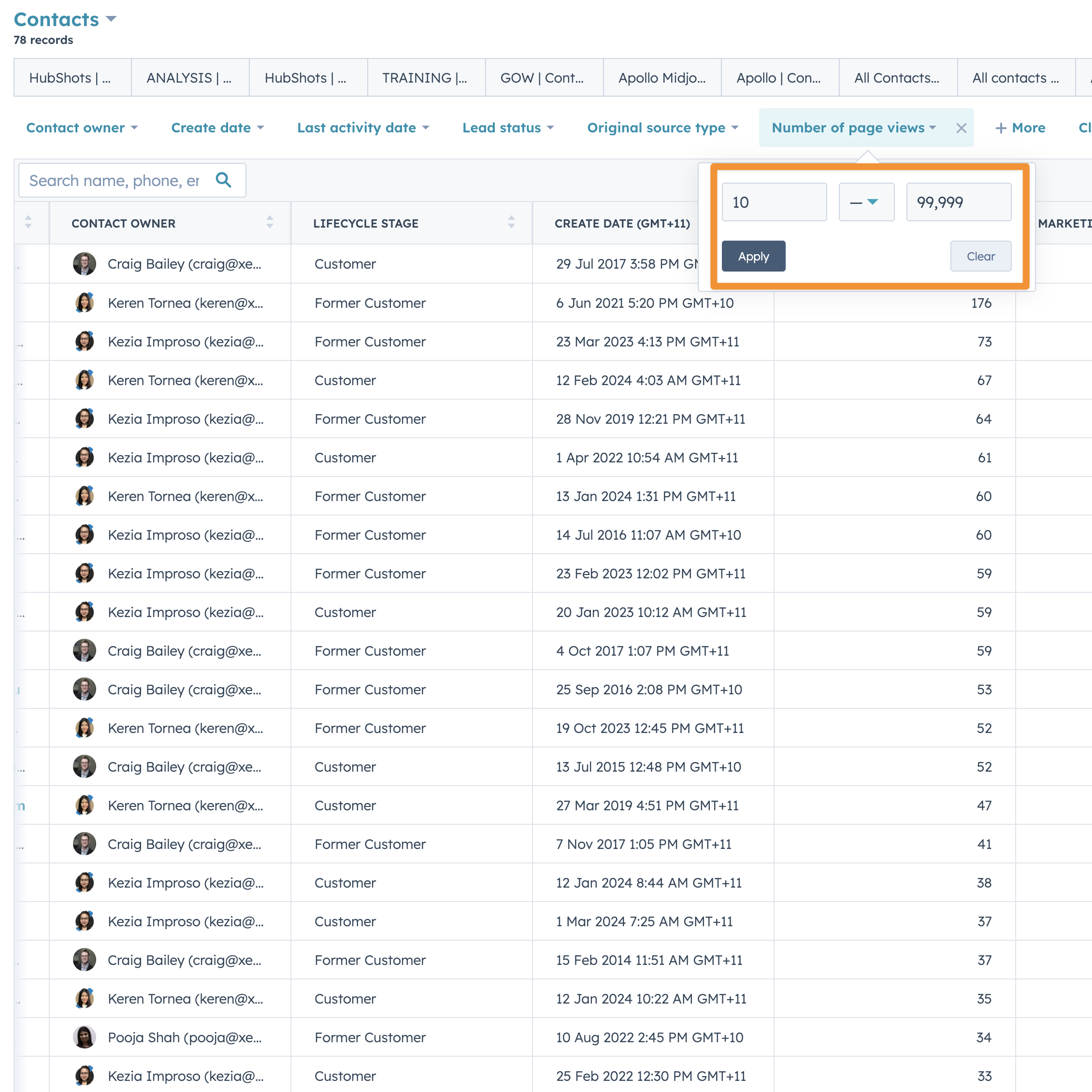Click Keren Tornea avatar in second row

click(x=84, y=303)
